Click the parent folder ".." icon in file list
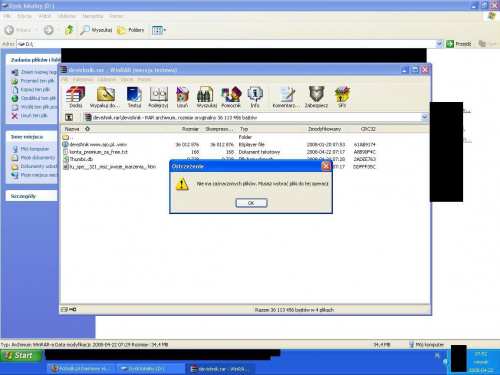This screenshot has height=375, width=500. [65, 137]
